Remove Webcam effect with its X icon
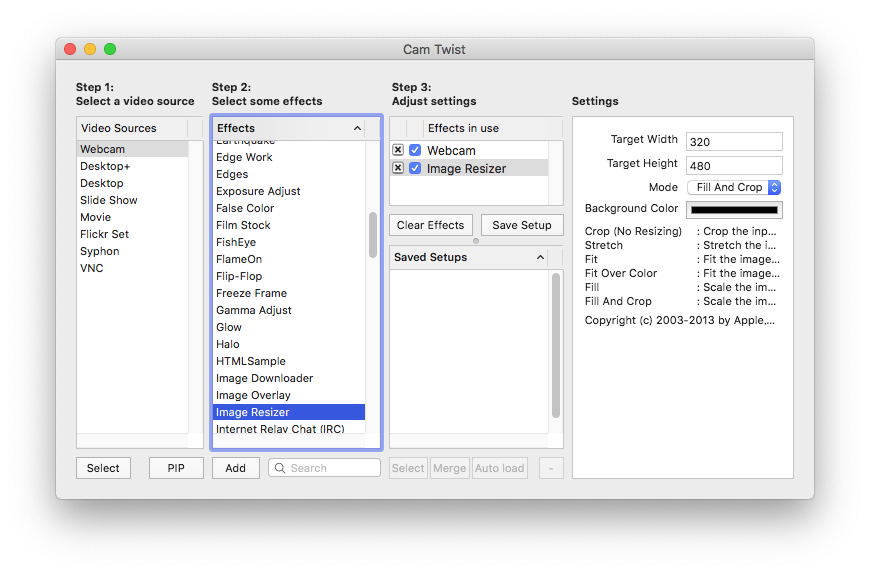The width and height of the screenshot is (870, 573). [x=397, y=150]
